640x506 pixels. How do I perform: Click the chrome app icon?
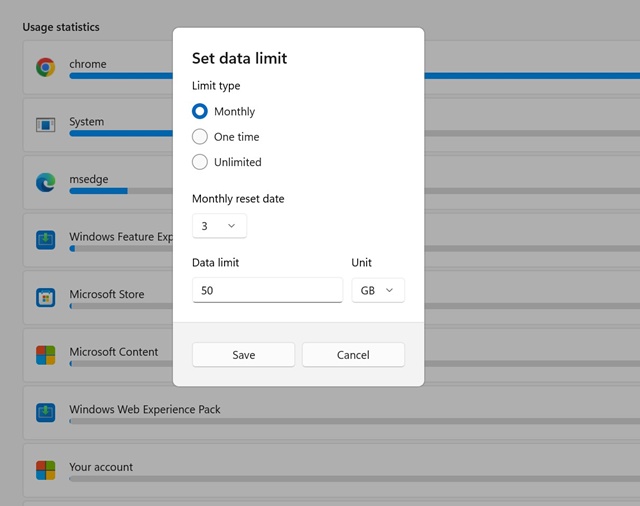[x=45, y=67]
